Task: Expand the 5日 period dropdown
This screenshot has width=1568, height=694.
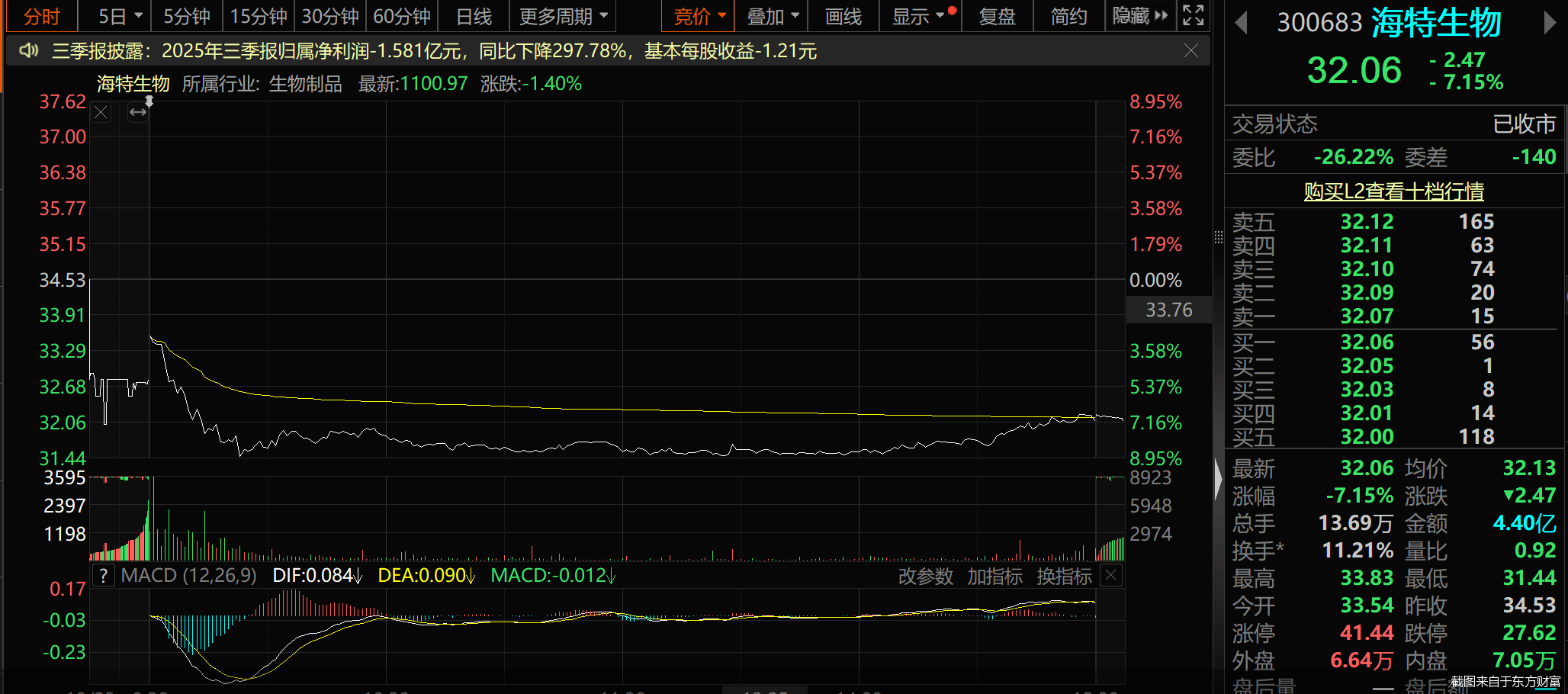Action: (x=120, y=16)
